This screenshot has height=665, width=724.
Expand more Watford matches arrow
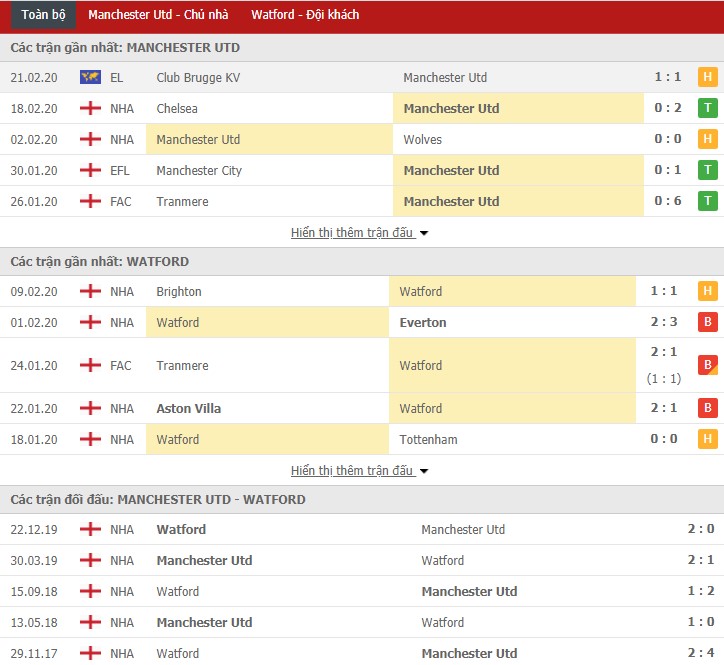424,472
